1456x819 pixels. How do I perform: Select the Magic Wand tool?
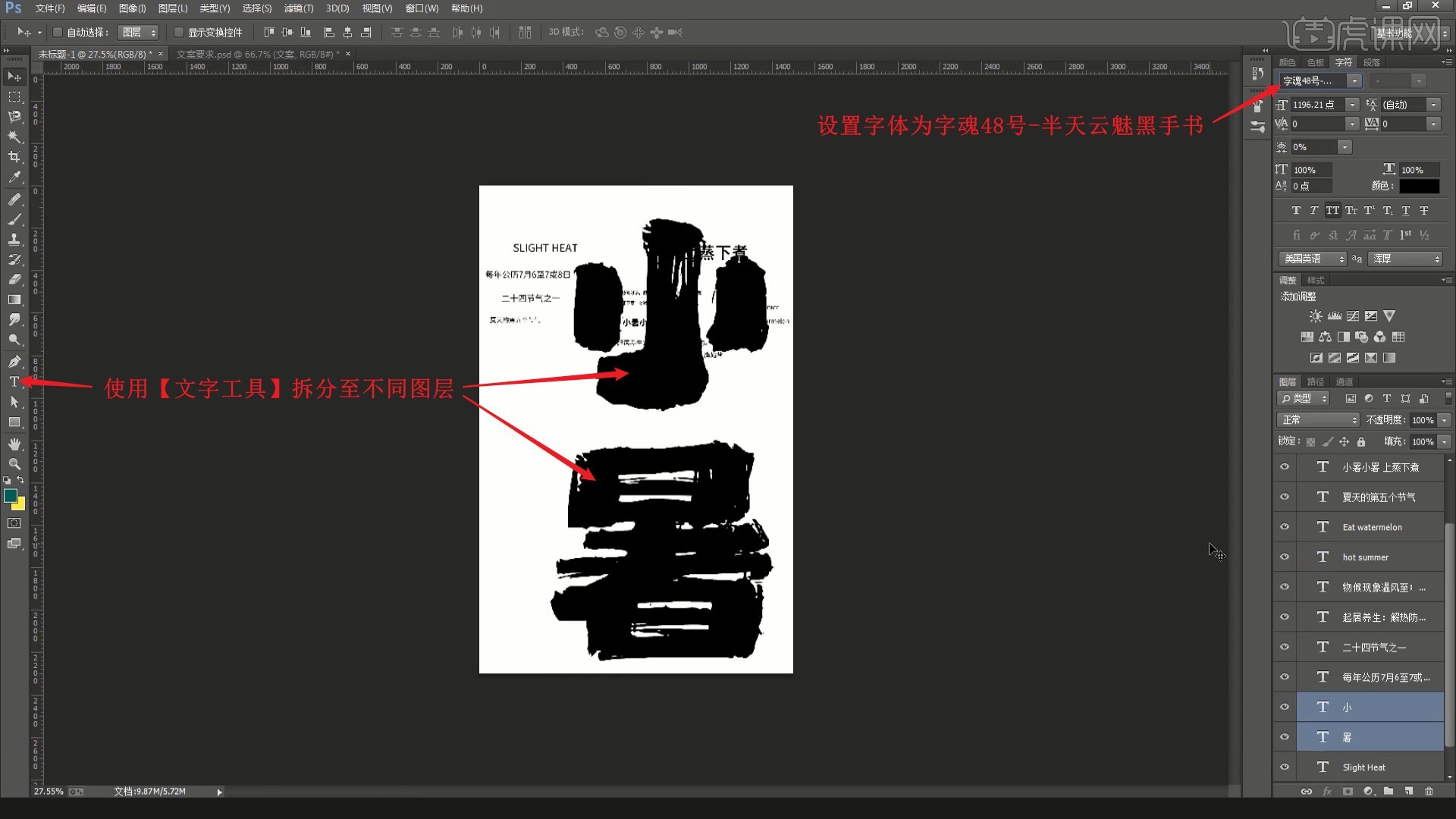(14, 137)
